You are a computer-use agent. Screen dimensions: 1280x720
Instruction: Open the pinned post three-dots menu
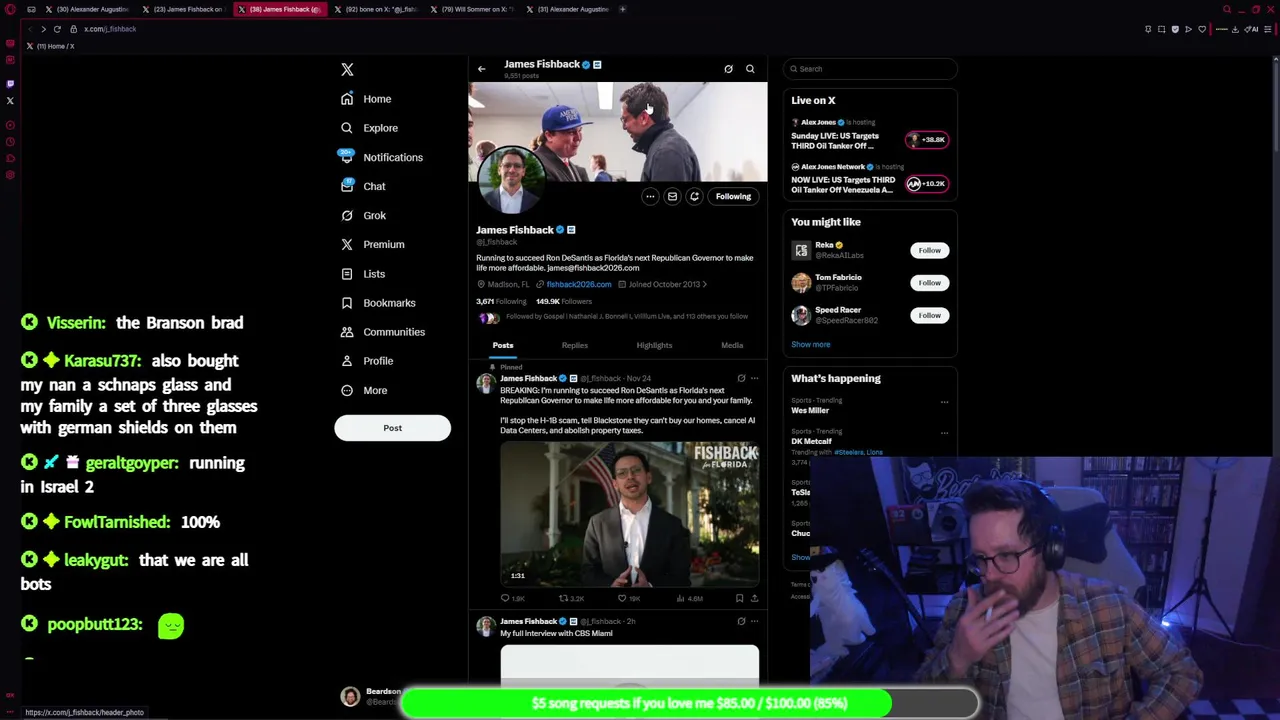click(754, 379)
